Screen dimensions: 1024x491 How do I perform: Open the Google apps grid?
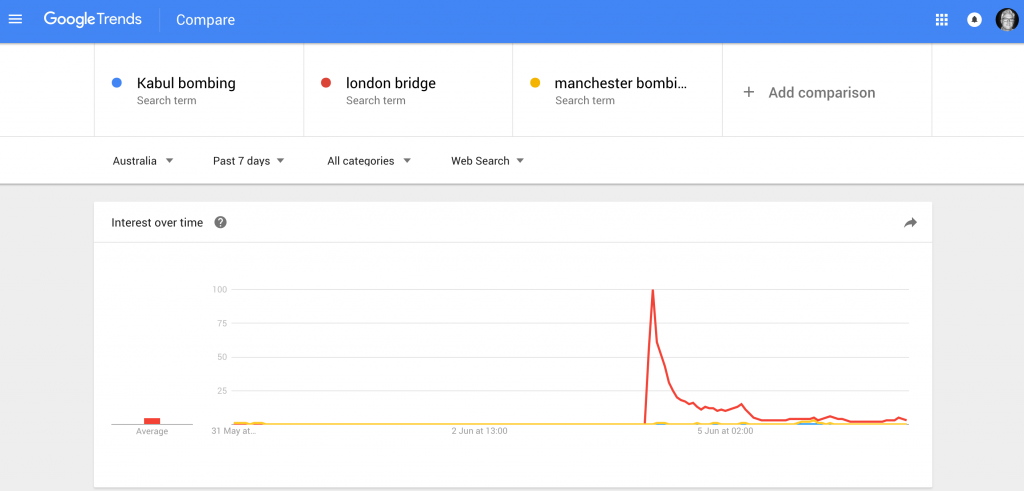click(x=941, y=19)
